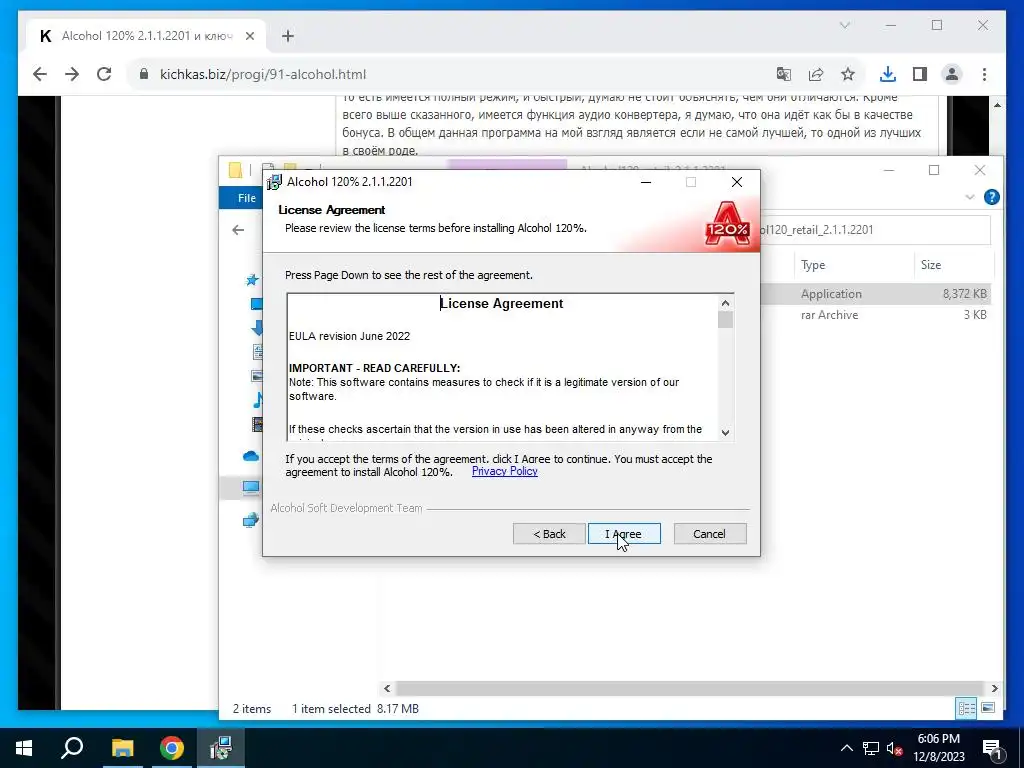Share this page from Chrome toolbar
The height and width of the screenshot is (768, 1024).
(x=816, y=74)
